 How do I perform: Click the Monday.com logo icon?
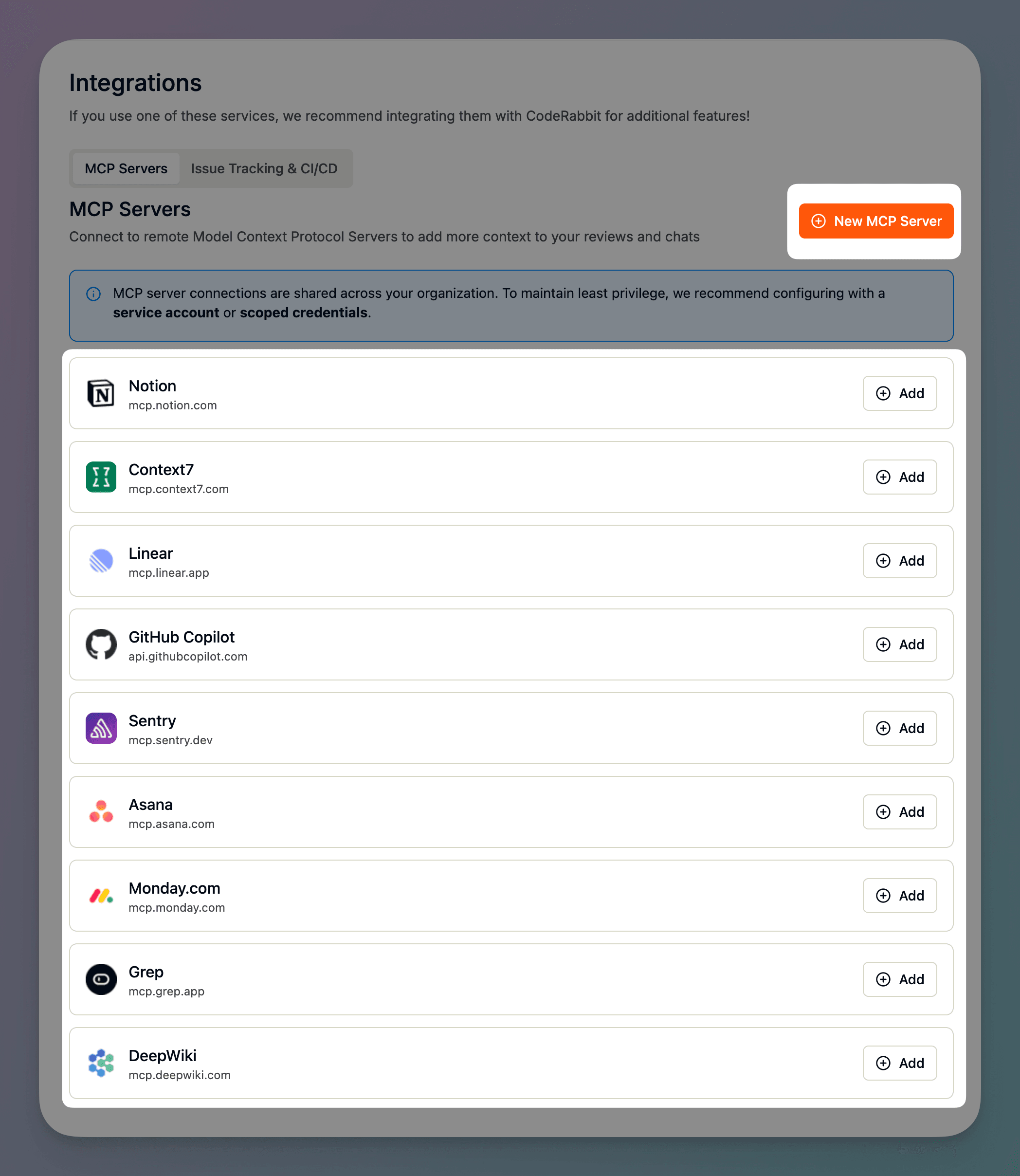pos(101,895)
